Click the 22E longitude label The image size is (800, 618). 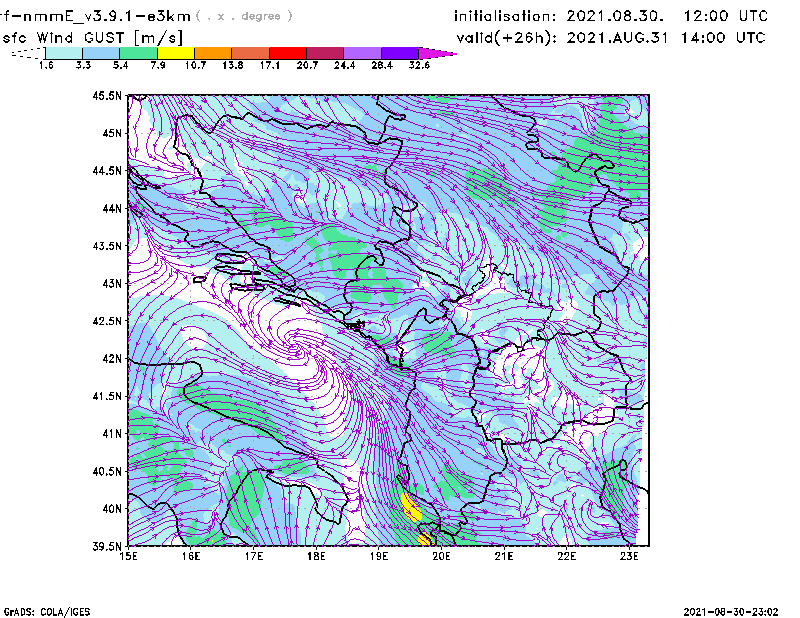(567, 556)
